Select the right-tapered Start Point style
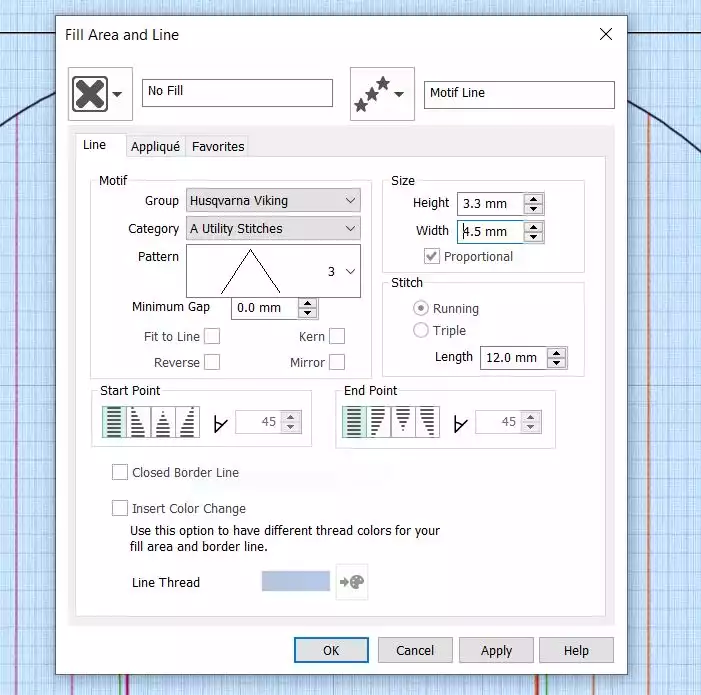 click(188, 422)
